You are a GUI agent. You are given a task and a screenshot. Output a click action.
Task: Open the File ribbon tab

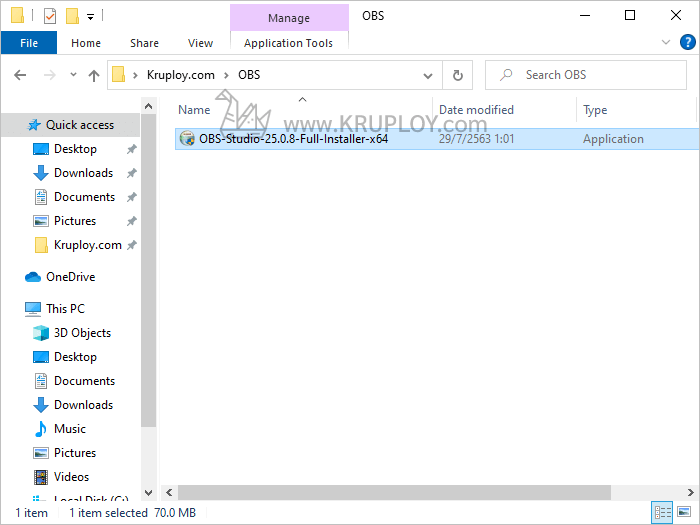[x=29, y=43]
